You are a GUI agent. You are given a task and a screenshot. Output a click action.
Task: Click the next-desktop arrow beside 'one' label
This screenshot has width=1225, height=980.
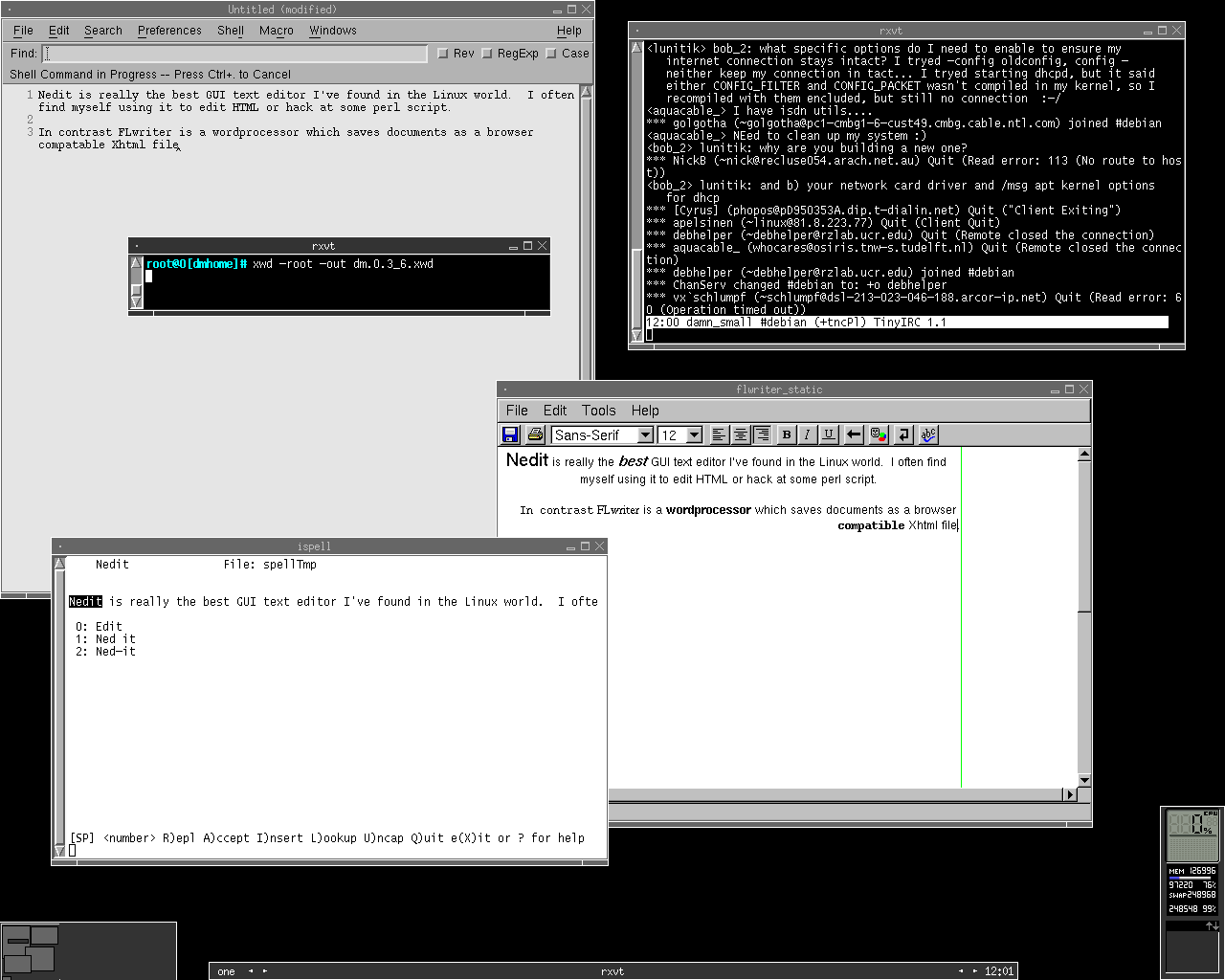pos(265,971)
